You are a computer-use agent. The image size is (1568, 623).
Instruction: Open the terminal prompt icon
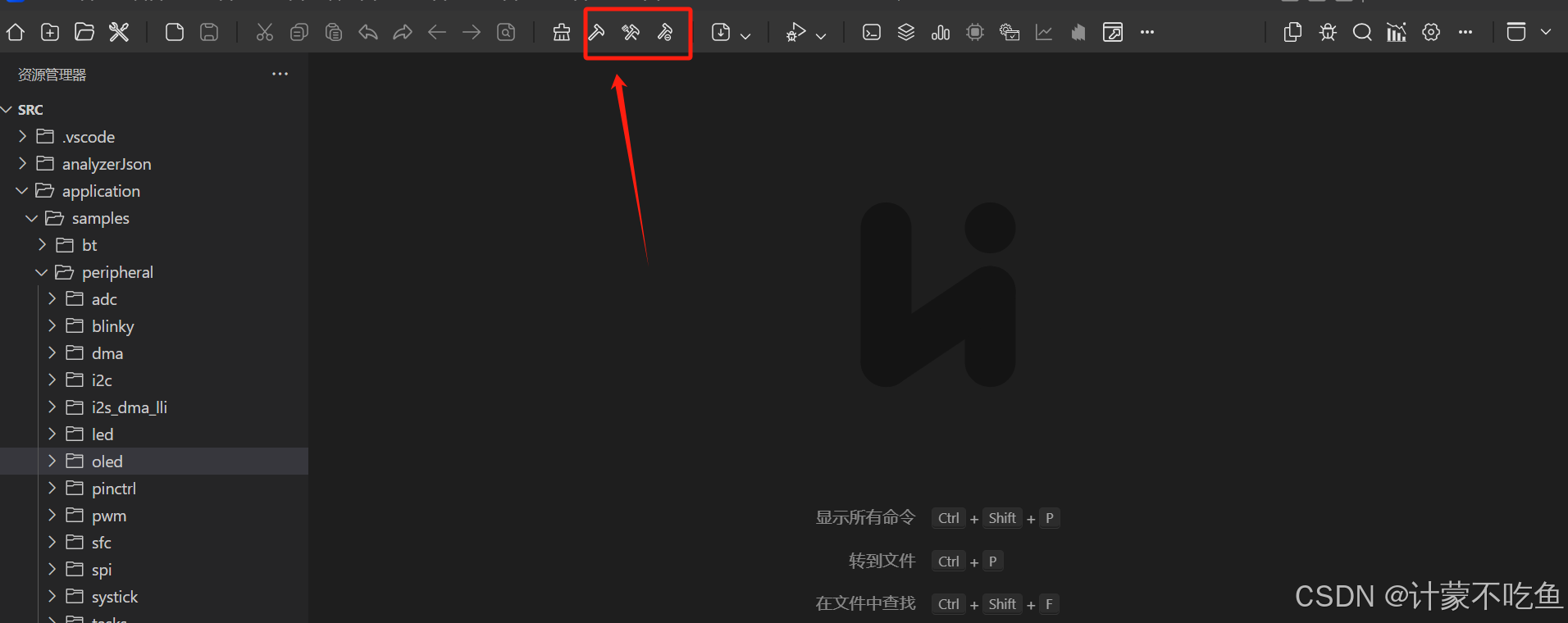click(872, 32)
